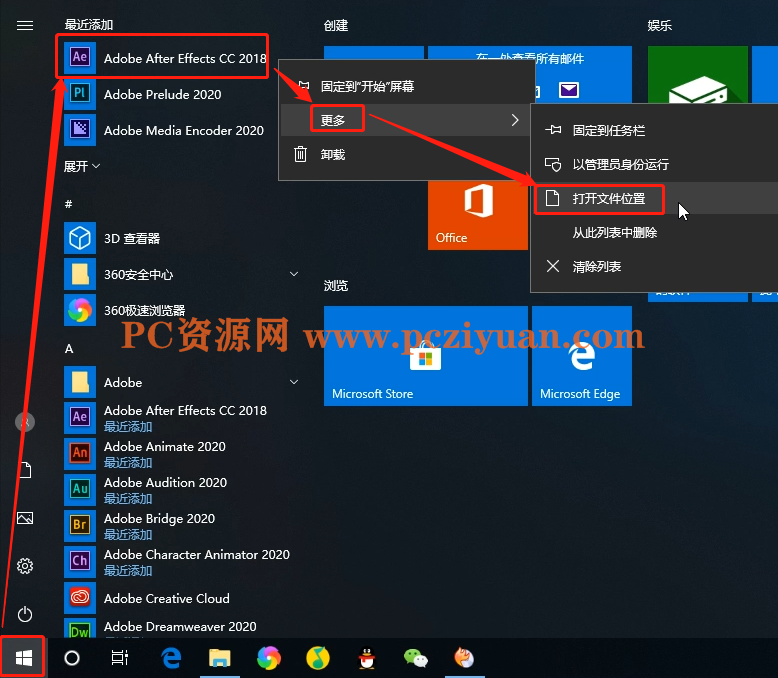Image resolution: width=778 pixels, height=678 pixels.
Task: Select 固定到任务栏 option
Action: point(655,131)
